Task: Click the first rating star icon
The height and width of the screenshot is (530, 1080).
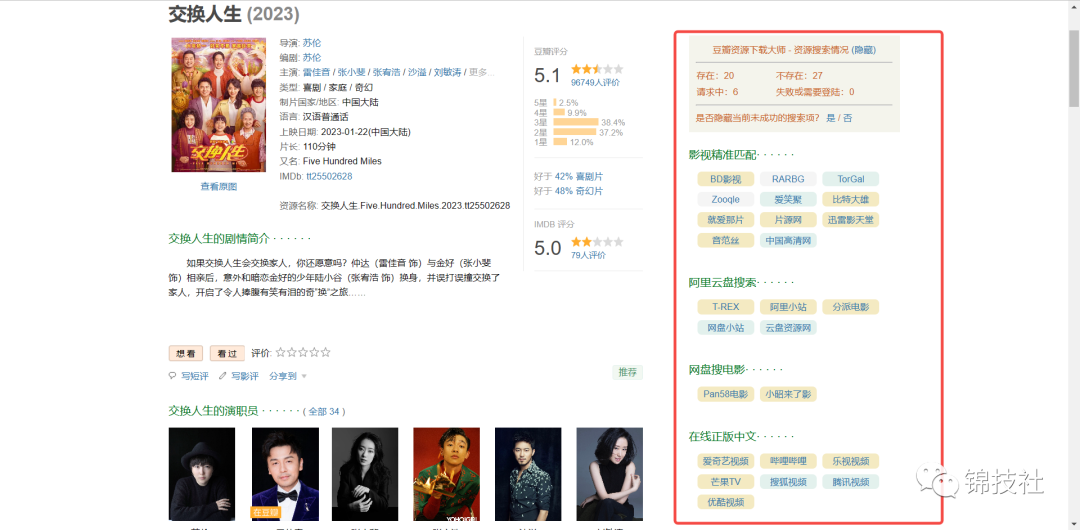Action: [x=280, y=353]
